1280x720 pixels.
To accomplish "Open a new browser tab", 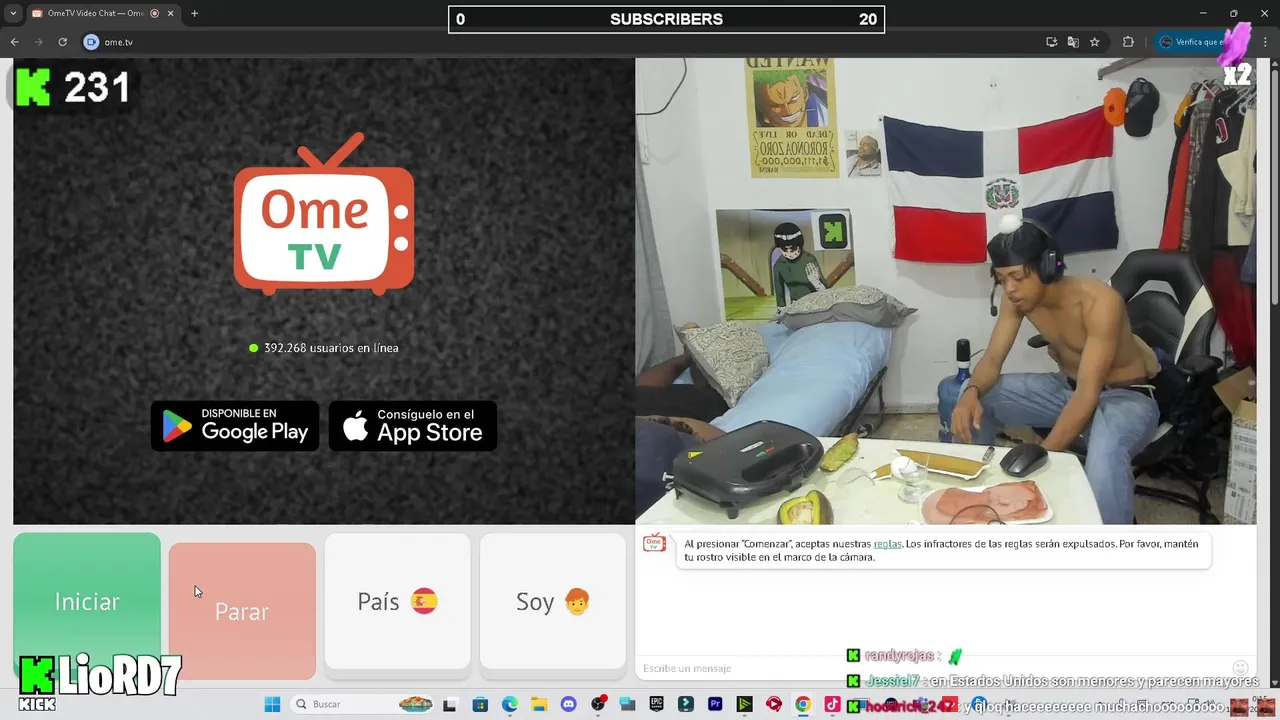I will (x=194, y=13).
